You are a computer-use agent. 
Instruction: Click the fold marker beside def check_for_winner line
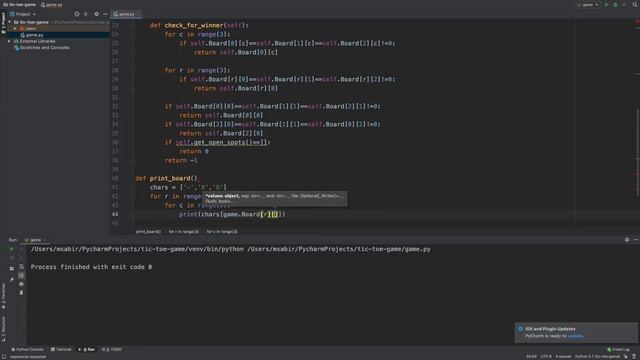(x=133, y=25)
